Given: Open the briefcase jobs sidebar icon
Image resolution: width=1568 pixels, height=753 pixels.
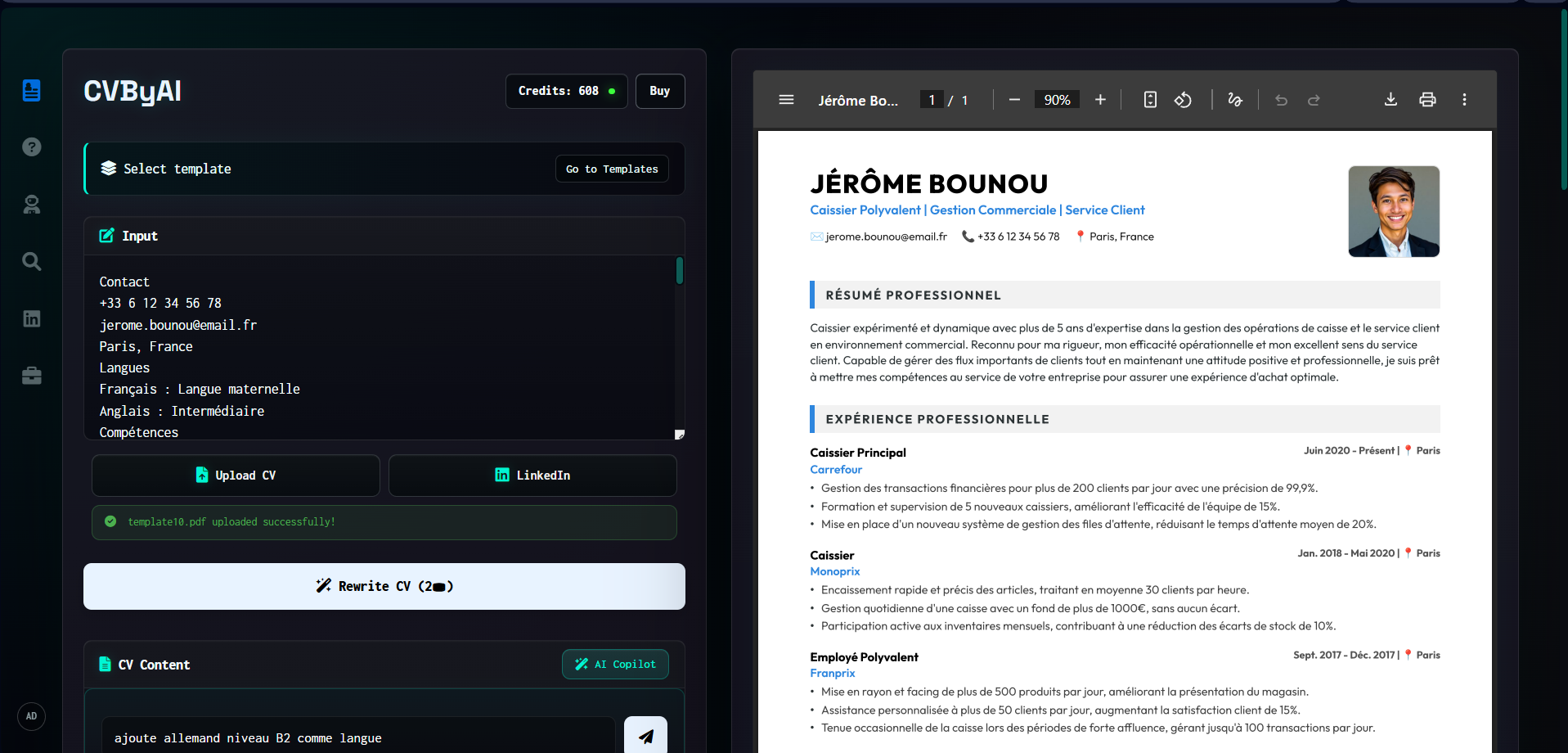Looking at the screenshot, I should [32, 376].
